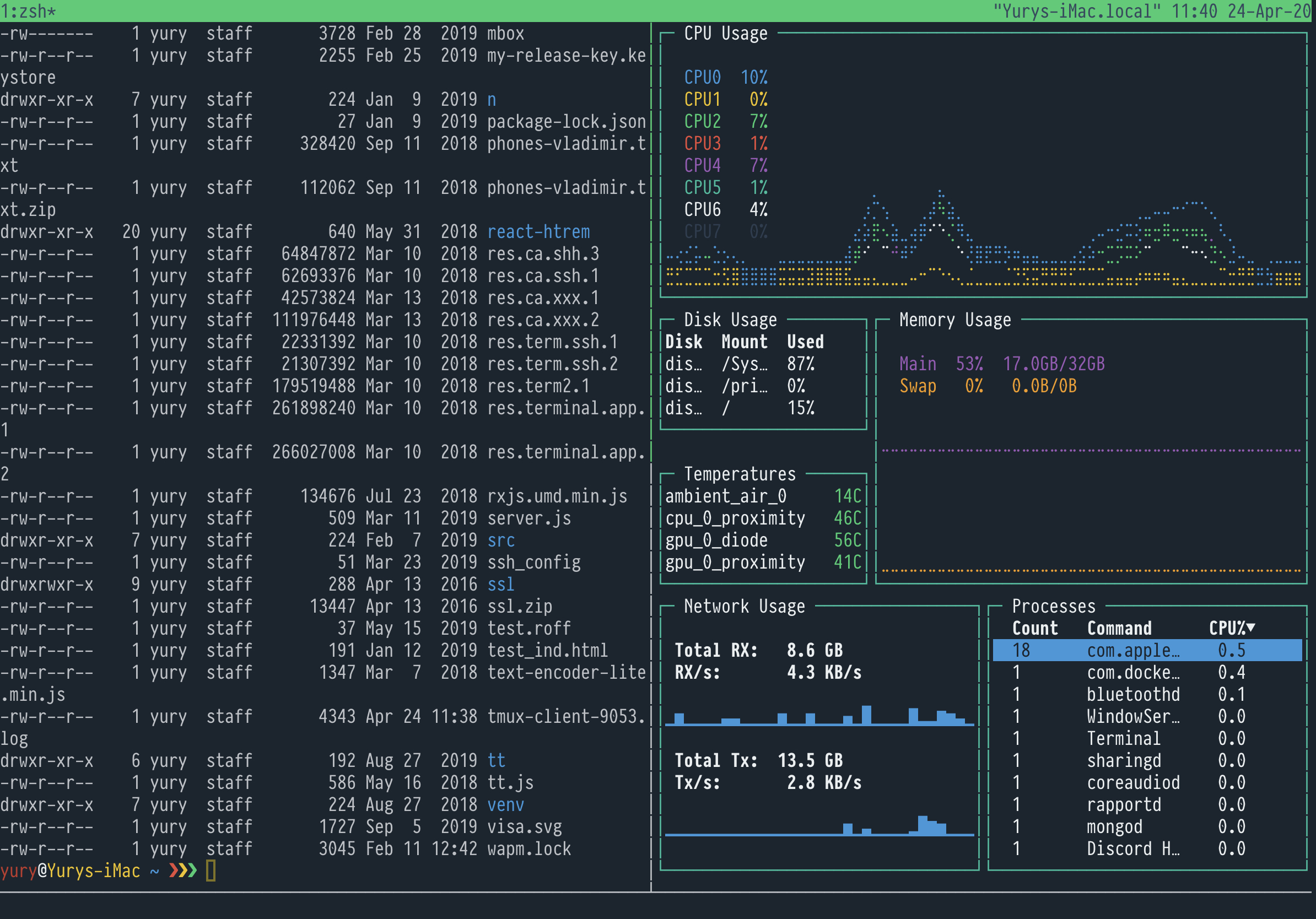1316x919 pixels.
Task: Click the com.docke… process row
Action: point(1147,673)
